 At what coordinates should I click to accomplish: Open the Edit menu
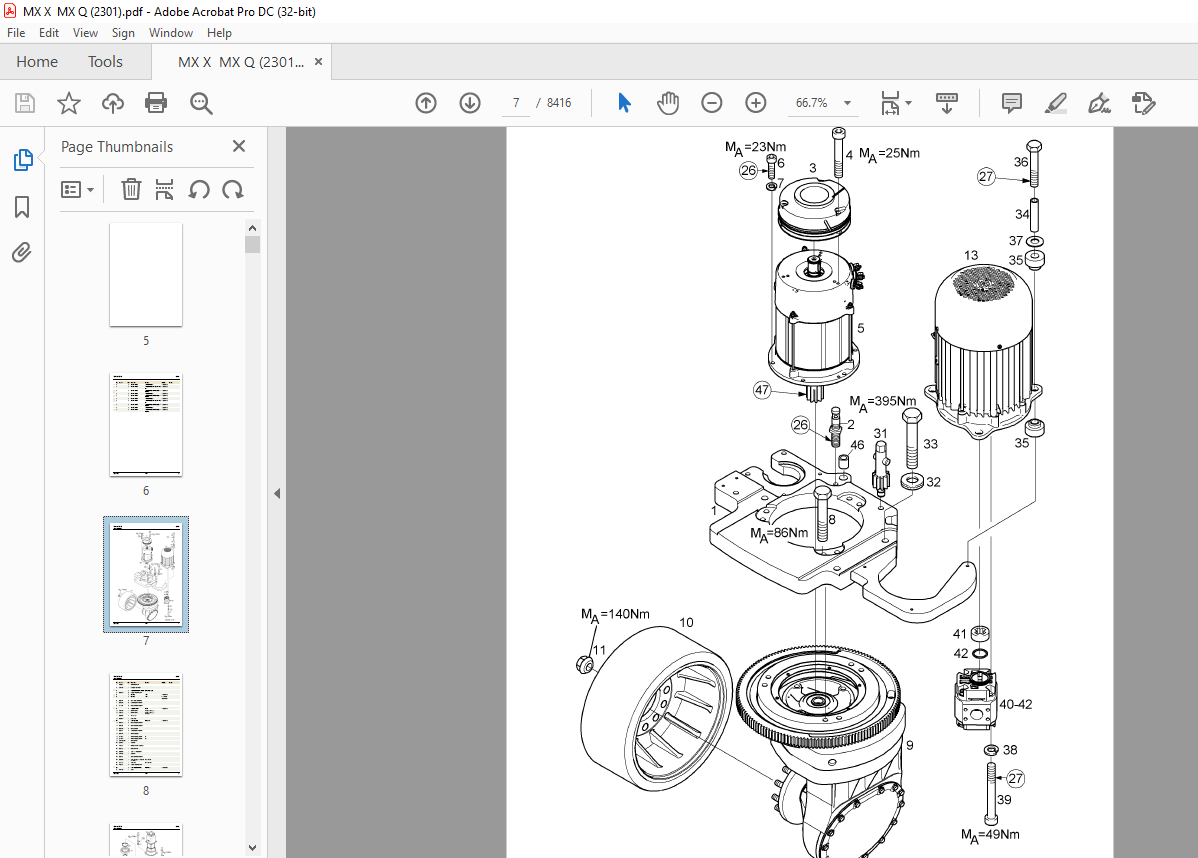click(x=49, y=33)
